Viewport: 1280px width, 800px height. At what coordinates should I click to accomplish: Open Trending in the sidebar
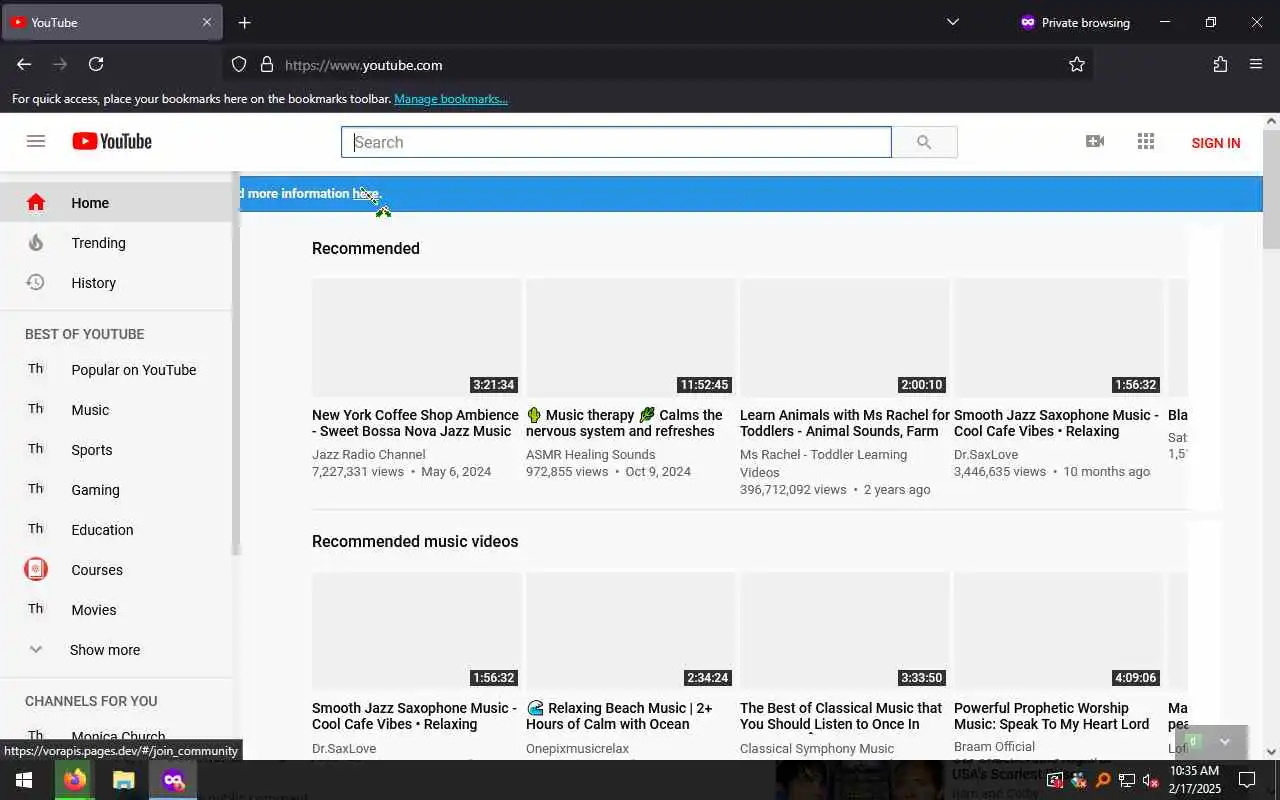98,243
